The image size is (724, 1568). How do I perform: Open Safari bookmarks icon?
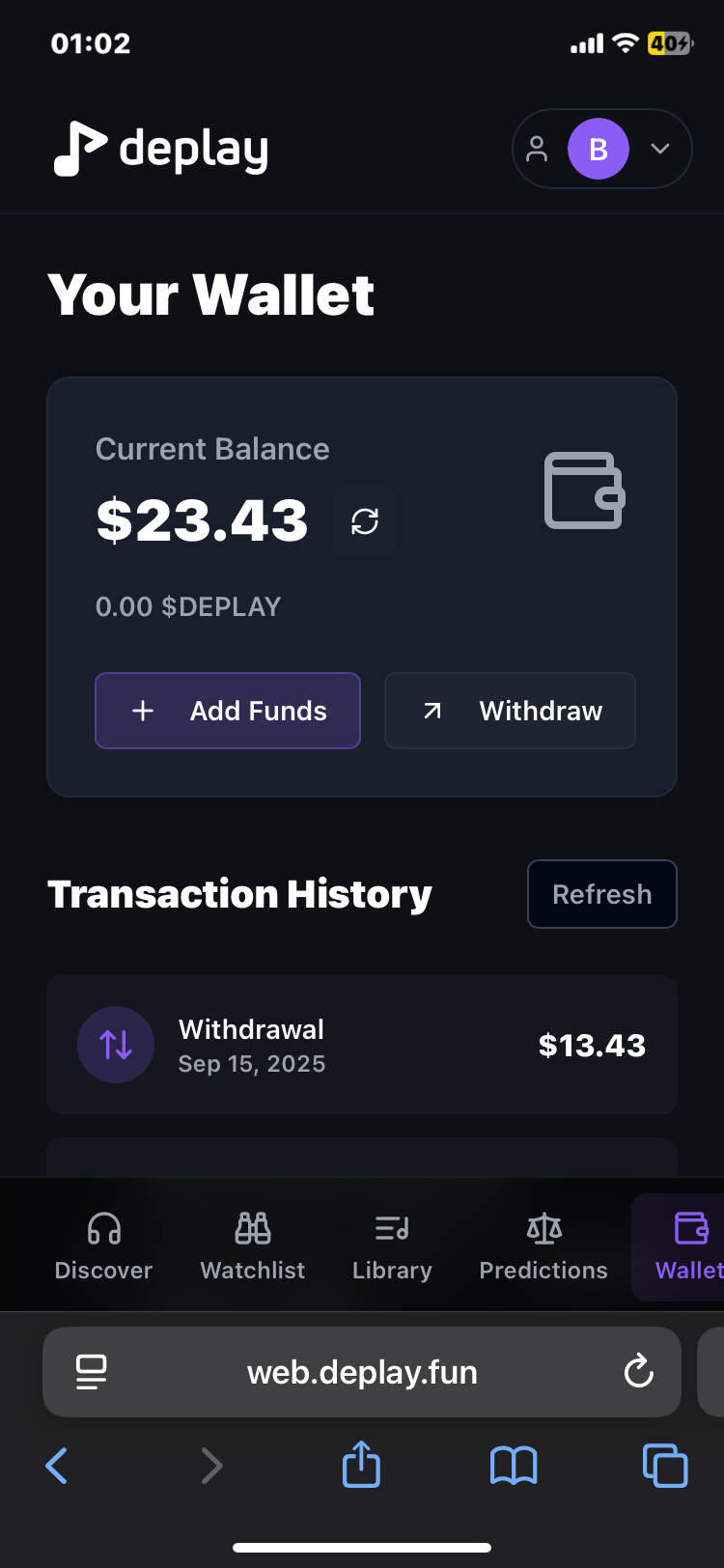(514, 1466)
